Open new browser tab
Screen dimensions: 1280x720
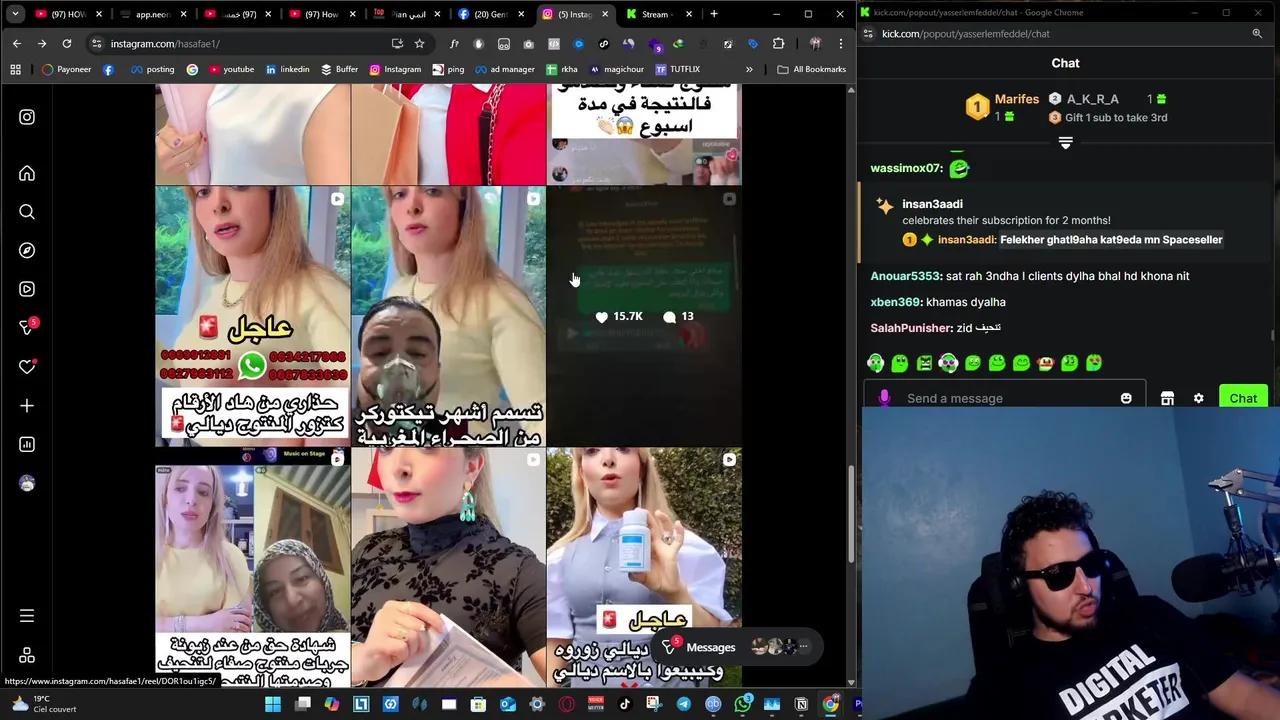click(x=713, y=14)
